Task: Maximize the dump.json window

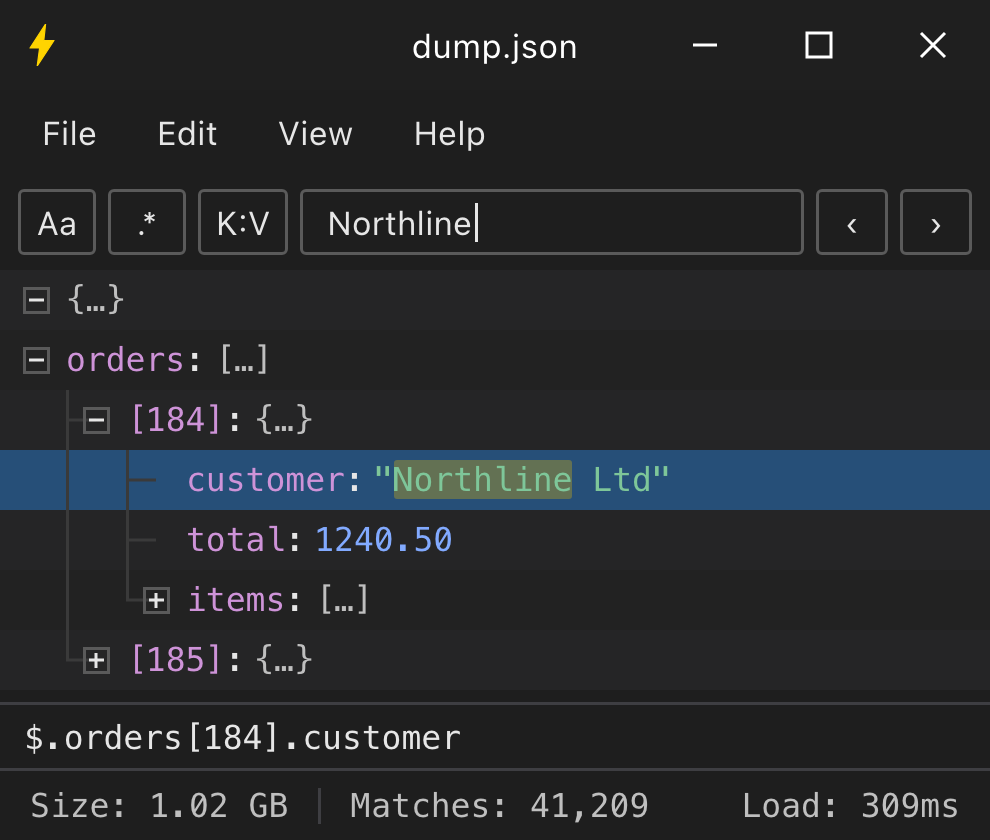Action: coord(819,45)
